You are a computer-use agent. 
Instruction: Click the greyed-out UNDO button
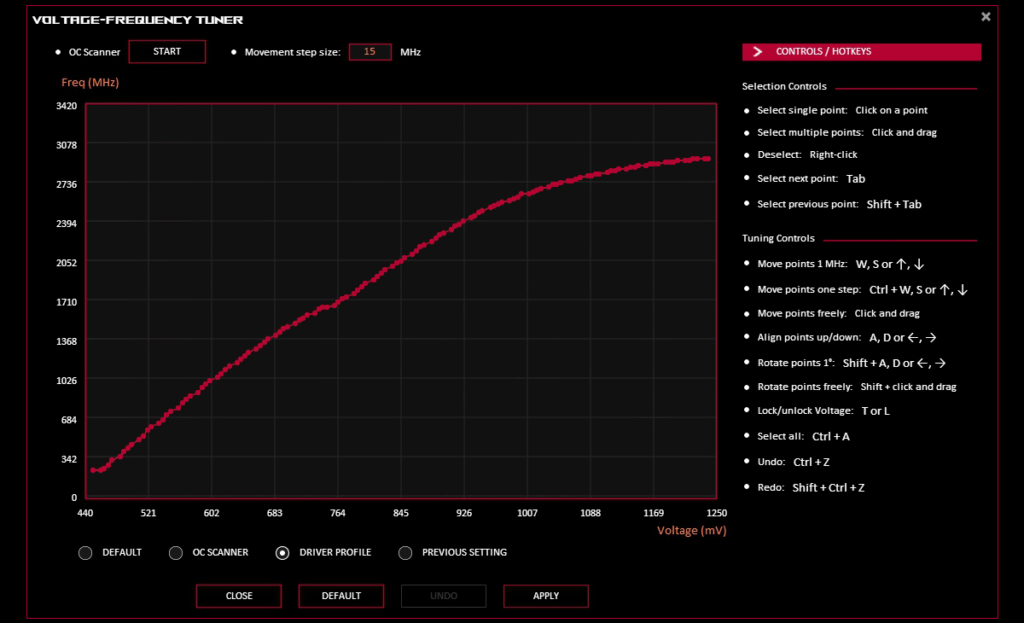point(443,595)
